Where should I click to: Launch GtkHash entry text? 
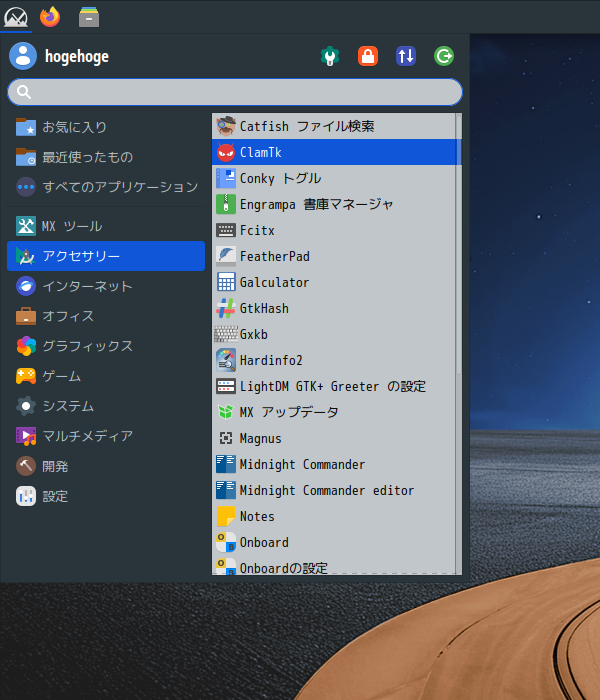[x=264, y=308]
